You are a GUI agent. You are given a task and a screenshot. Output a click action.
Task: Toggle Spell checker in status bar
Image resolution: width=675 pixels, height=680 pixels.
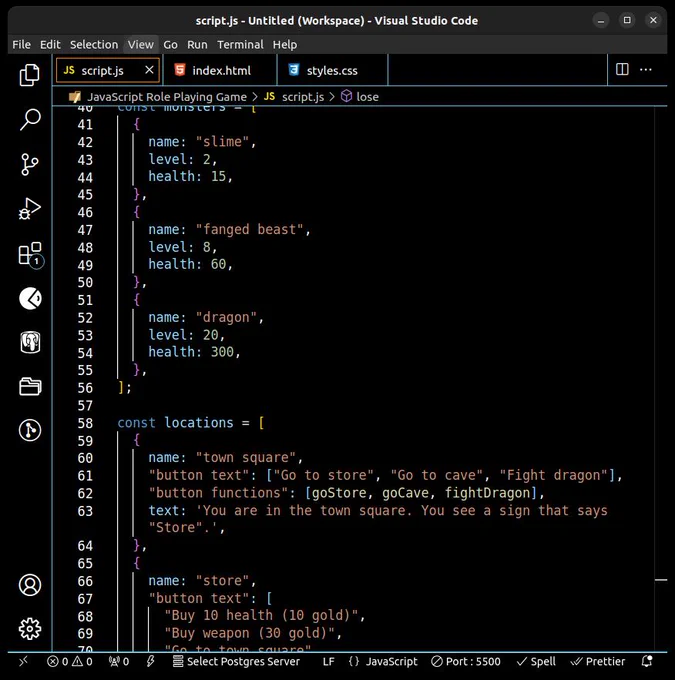(536, 661)
